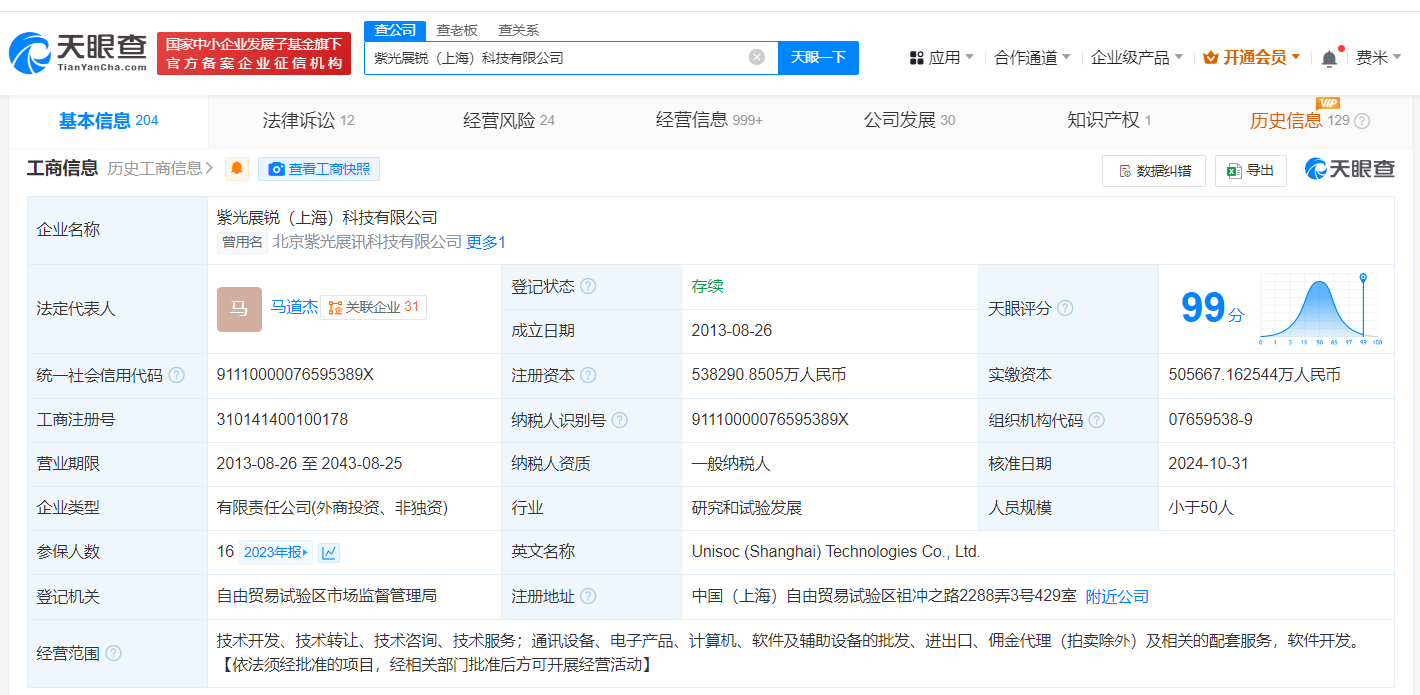Switch to the 经营信息 tab

pyautogui.click(x=709, y=121)
